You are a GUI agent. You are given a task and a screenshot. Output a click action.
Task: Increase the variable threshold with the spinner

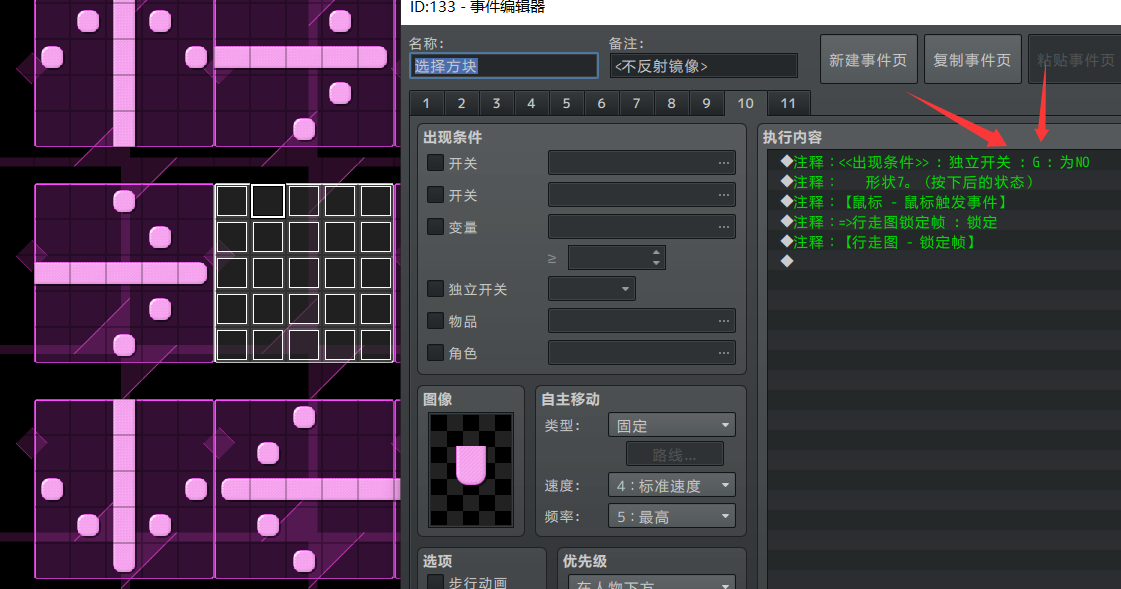656,252
